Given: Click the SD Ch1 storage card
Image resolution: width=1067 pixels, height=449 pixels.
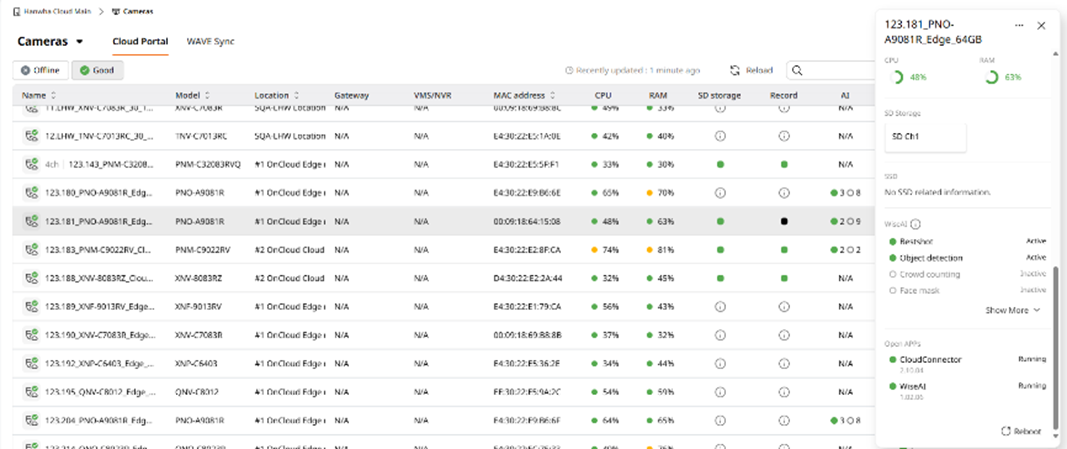Looking at the screenshot, I should click(x=925, y=136).
